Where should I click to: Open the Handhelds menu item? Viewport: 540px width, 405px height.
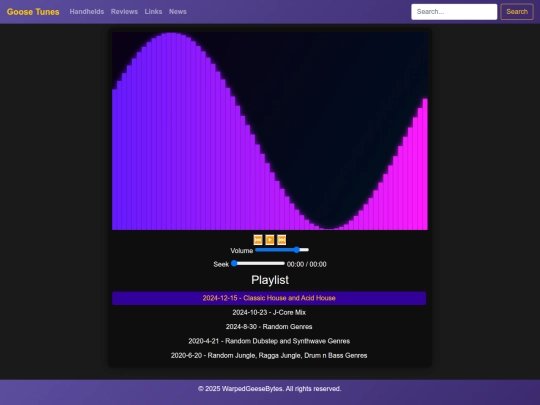click(87, 12)
